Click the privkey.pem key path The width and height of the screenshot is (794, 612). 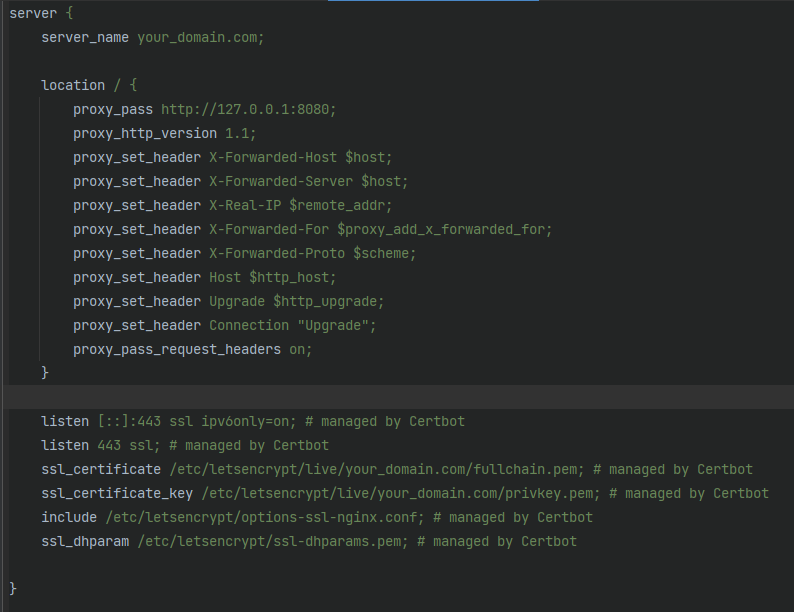coord(401,494)
